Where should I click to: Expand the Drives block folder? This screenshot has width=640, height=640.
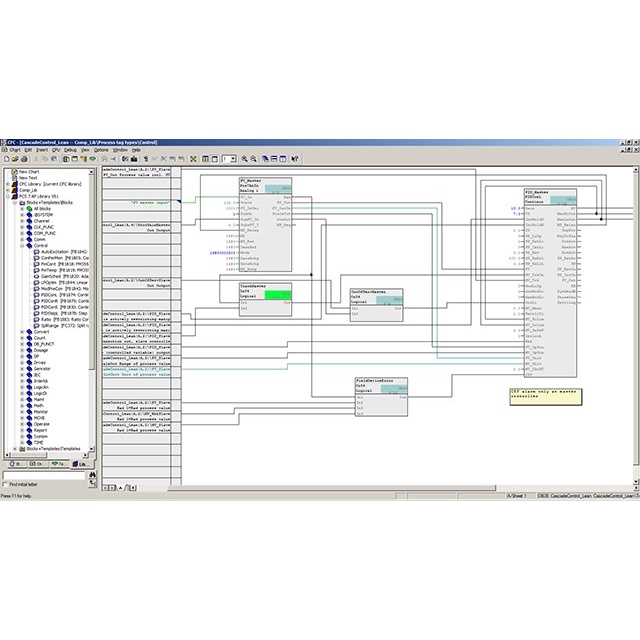(23, 363)
